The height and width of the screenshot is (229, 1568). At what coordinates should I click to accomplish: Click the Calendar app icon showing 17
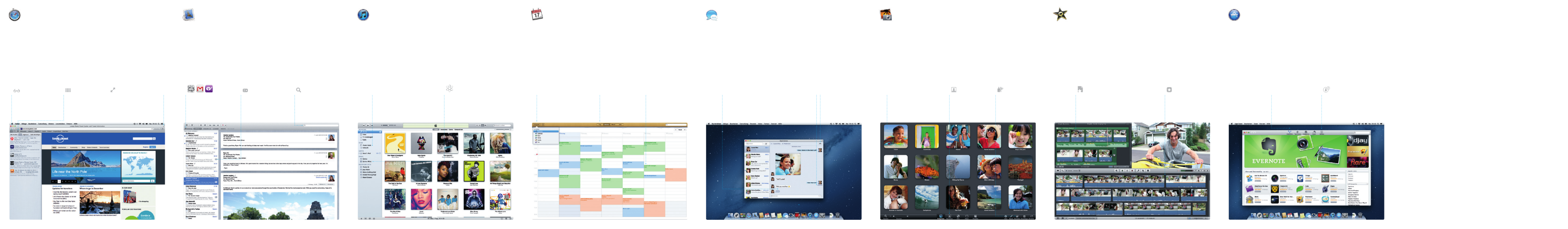537,14
